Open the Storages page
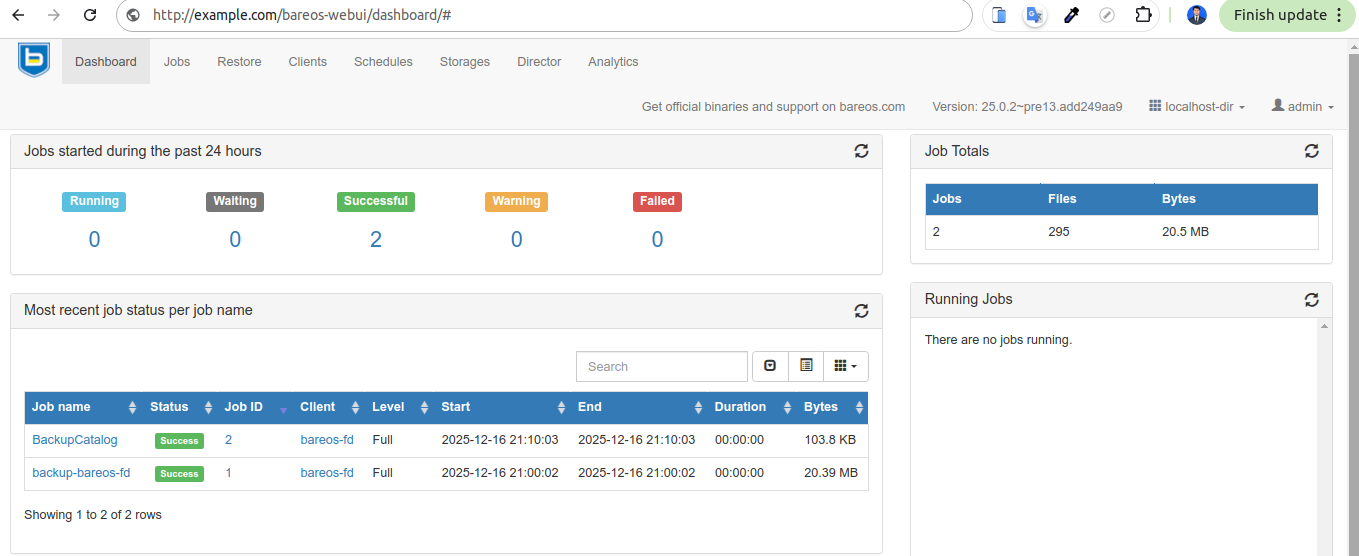Image resolution: width=1359 pixels, height=556 pixels. (465, 61)
